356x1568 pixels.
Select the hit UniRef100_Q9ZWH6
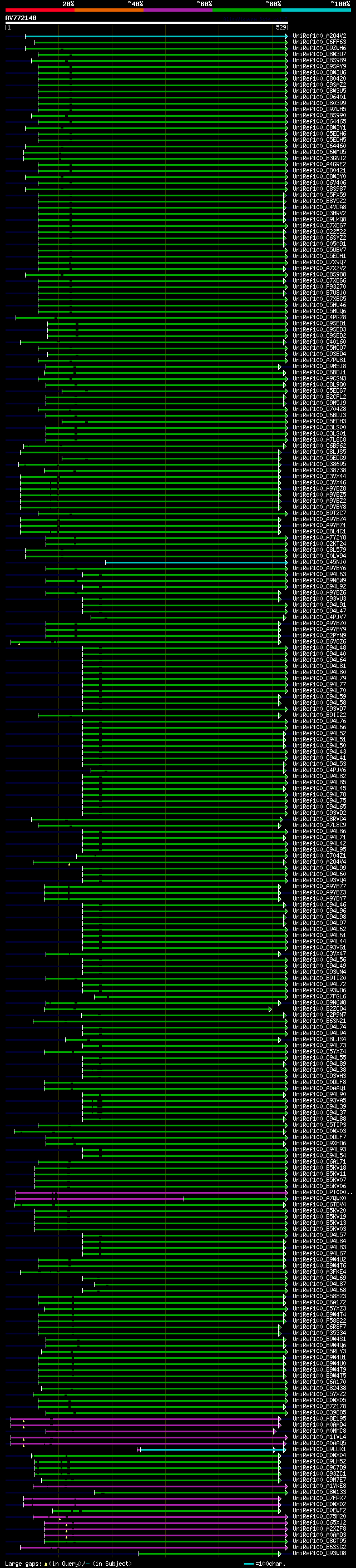coord(319,48)
